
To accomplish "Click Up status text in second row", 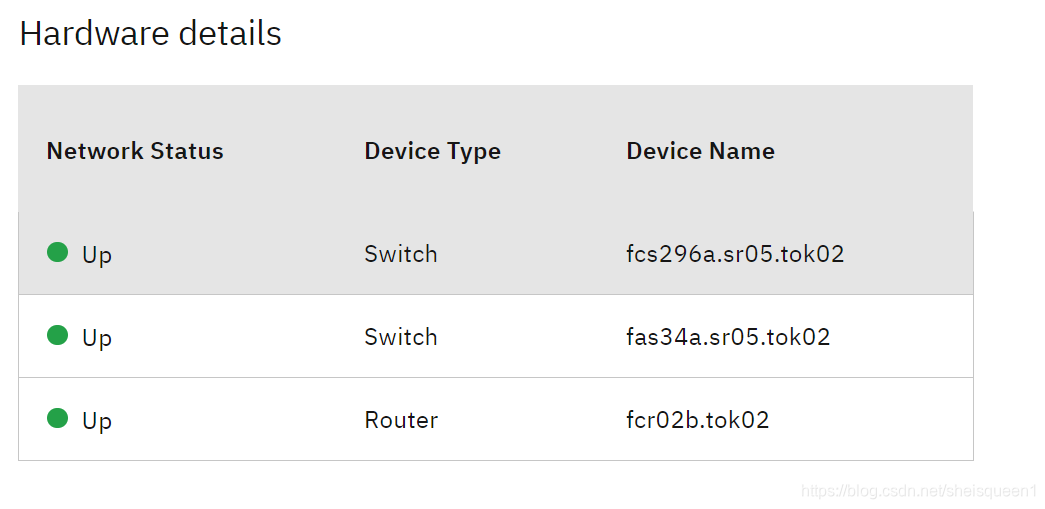I will (x=97, y=338).
